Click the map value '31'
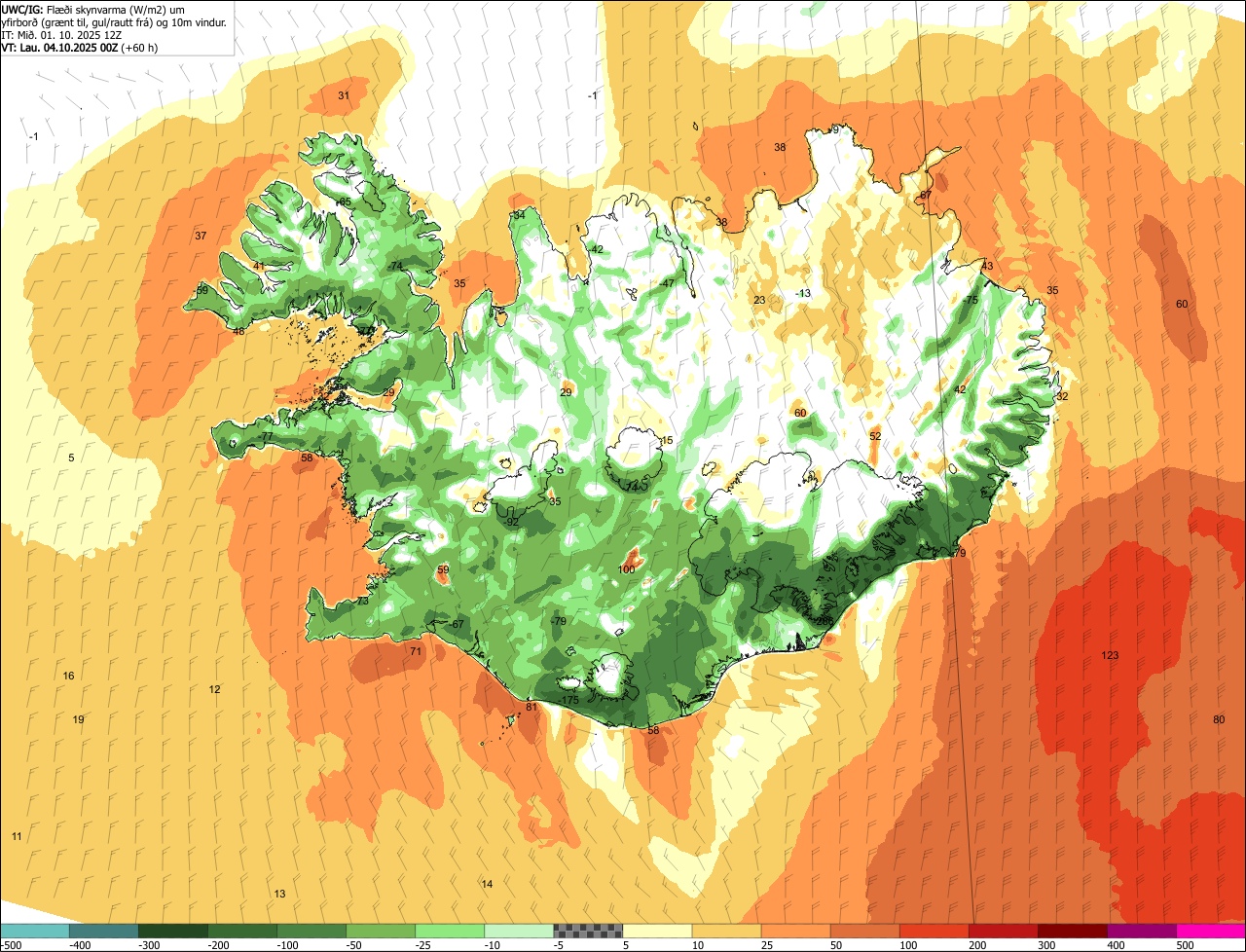The width and height of the screenshot is (1246, 952). [x=344, y=95]
